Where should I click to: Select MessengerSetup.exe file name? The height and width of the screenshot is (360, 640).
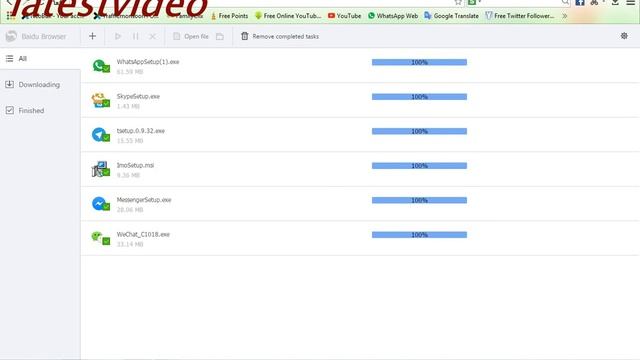tap(144, 200)
